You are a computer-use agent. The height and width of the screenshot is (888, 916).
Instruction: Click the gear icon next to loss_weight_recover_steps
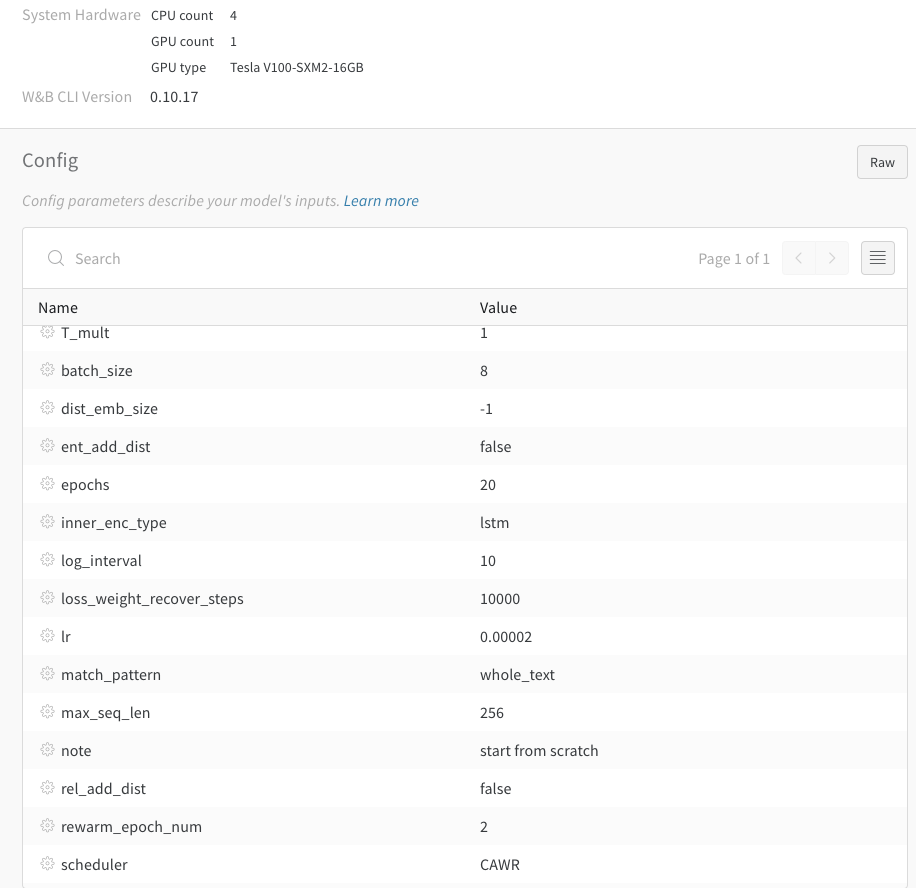(x=47, y=598)
